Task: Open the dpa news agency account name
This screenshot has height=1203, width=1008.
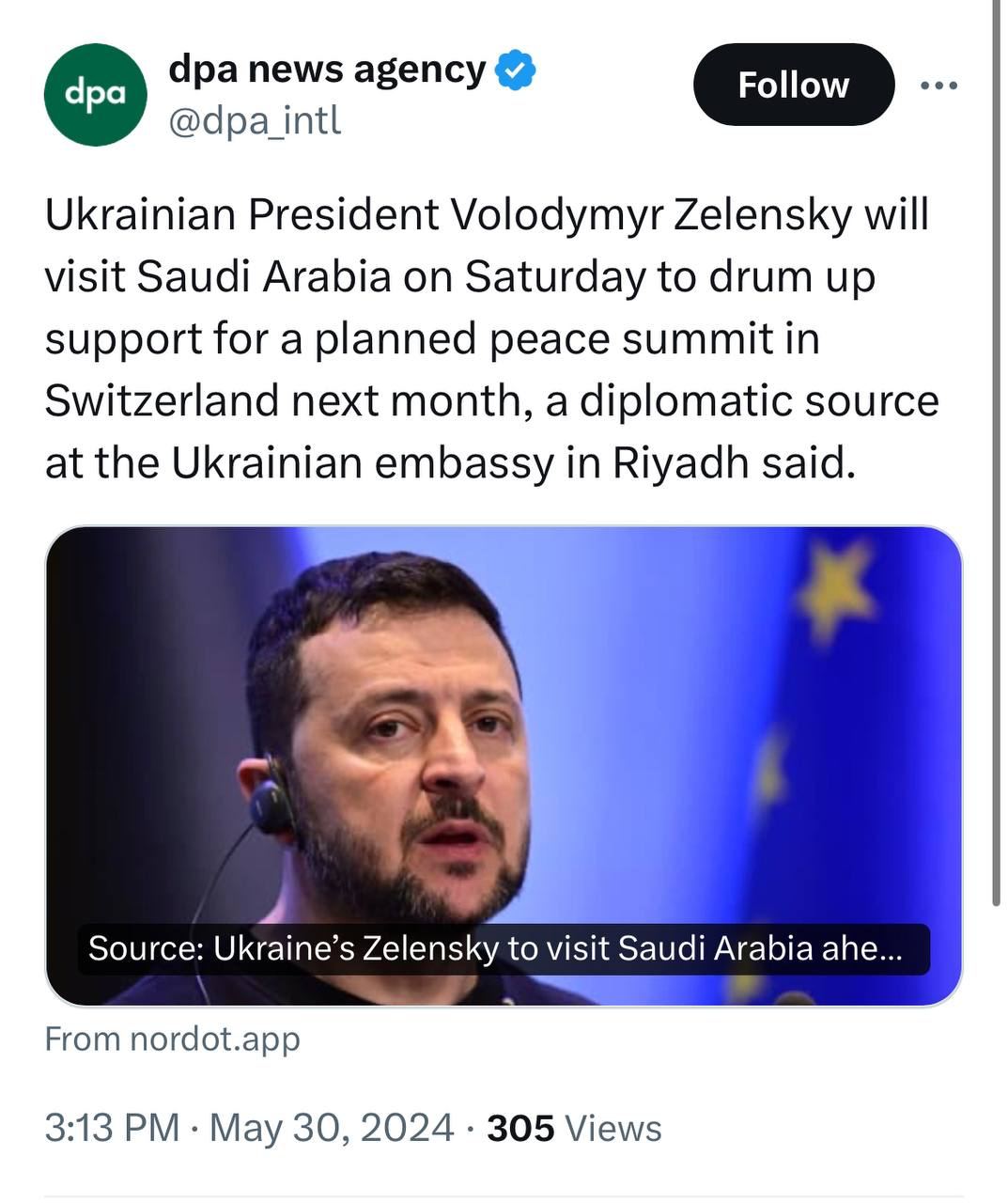Action: pos(327,70)
